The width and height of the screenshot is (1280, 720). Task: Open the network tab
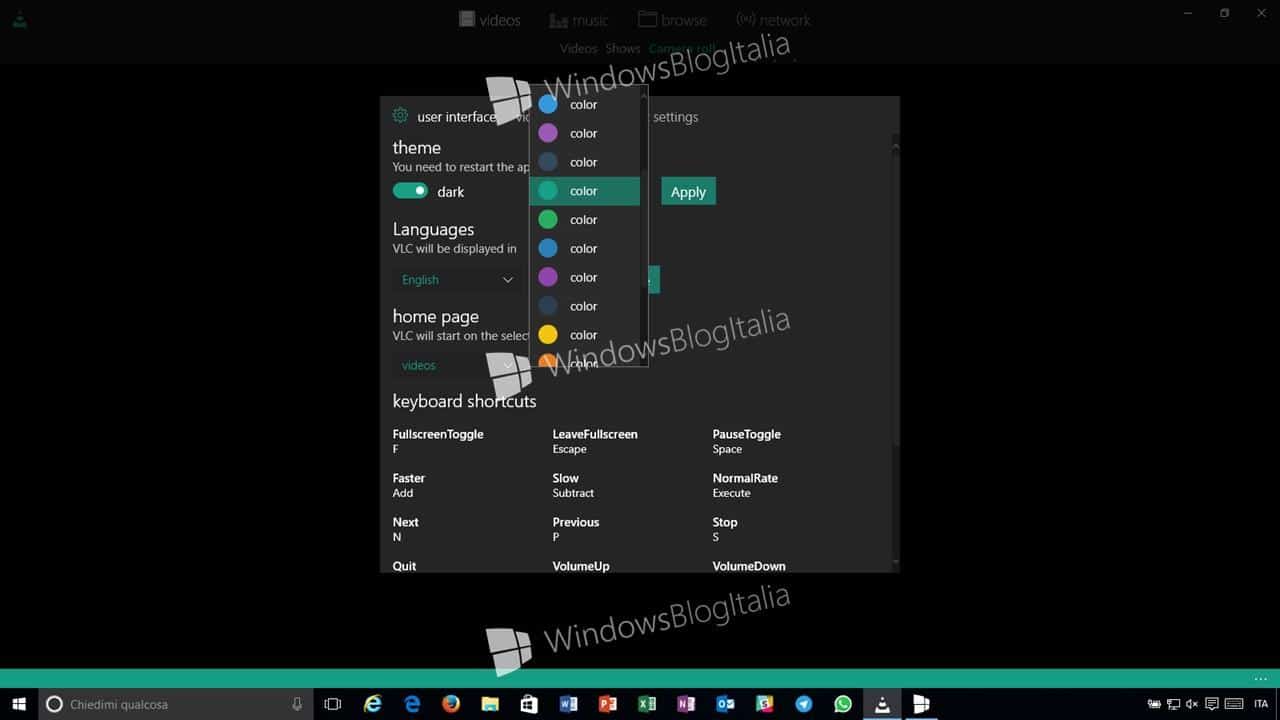pos(773,20)
